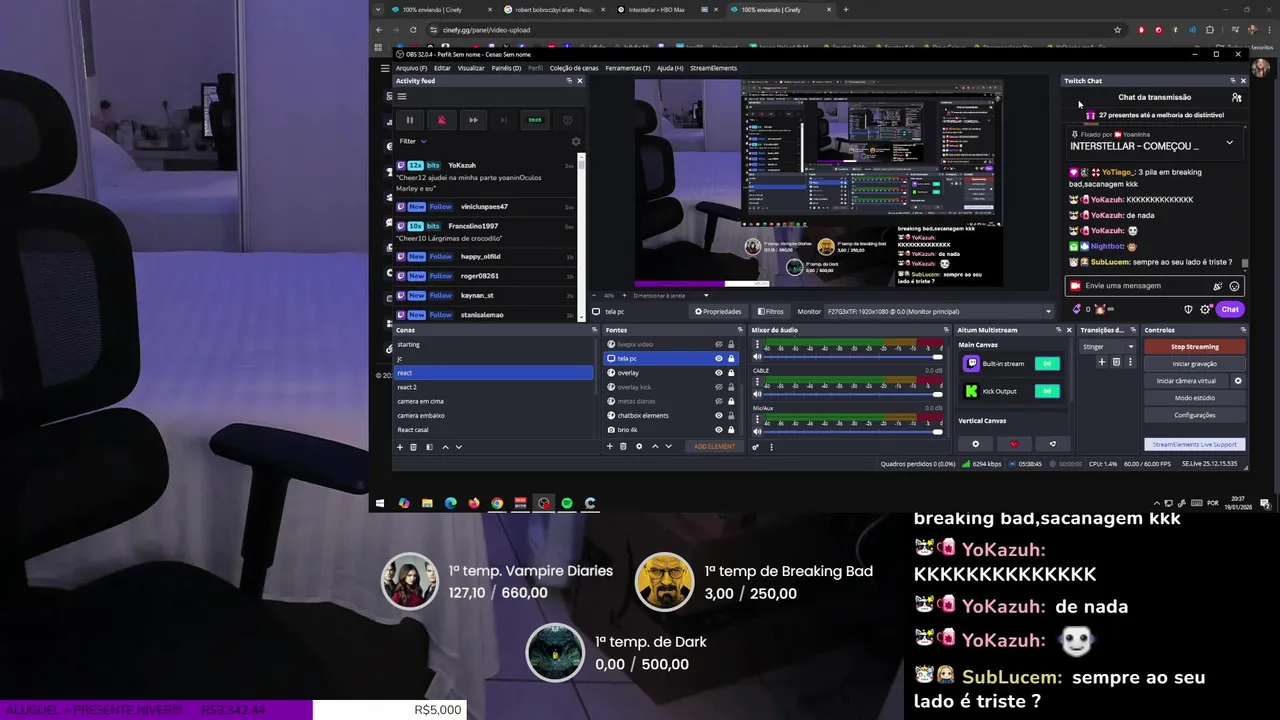Click the ADD ELEMENT button
The image size is (1280, 720).
tap(714, 447)
